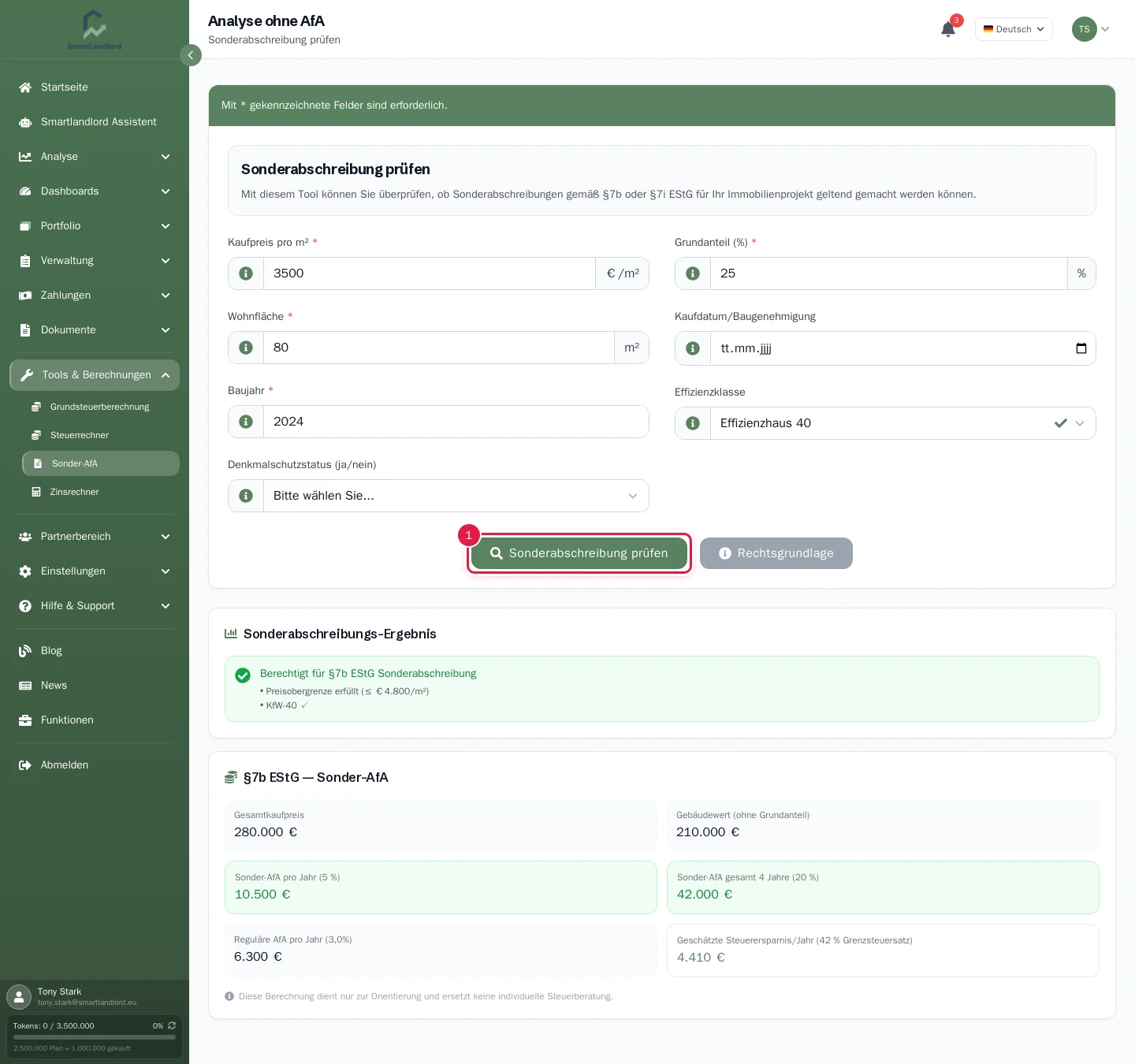Click the SmartLandlord logo
Screen dimensions: 1135x1064
click(95, 29)
